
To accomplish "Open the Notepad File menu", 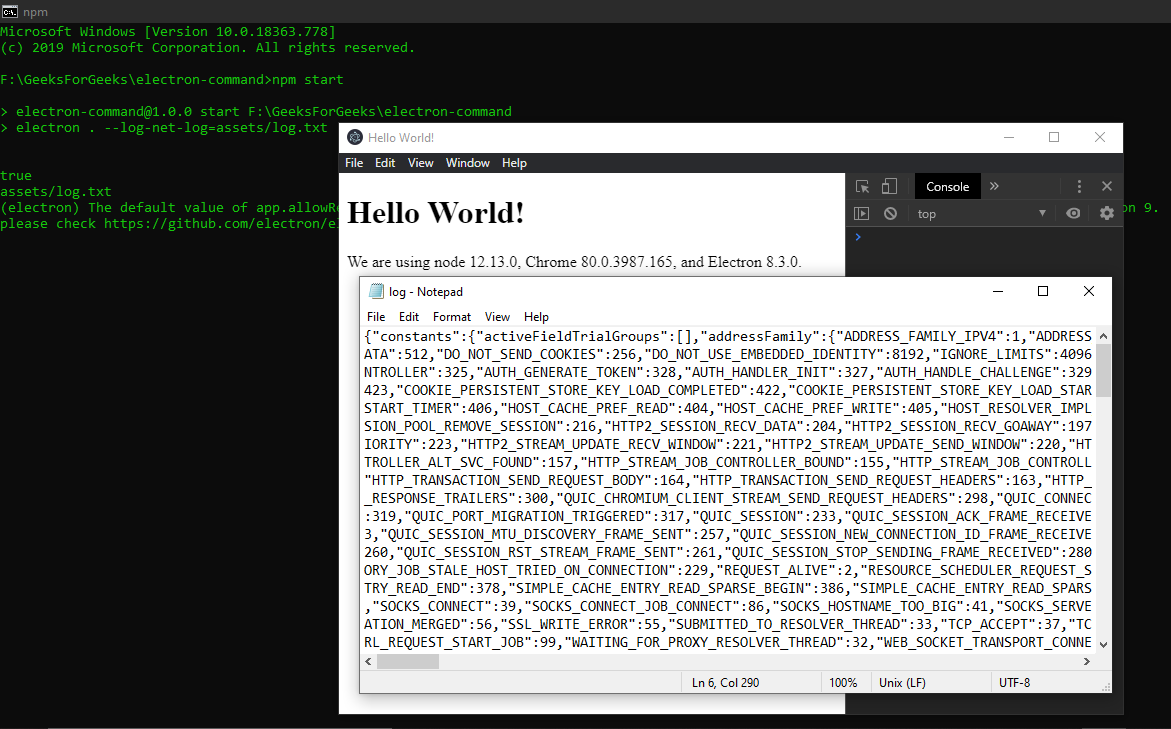I will point(376,317).
